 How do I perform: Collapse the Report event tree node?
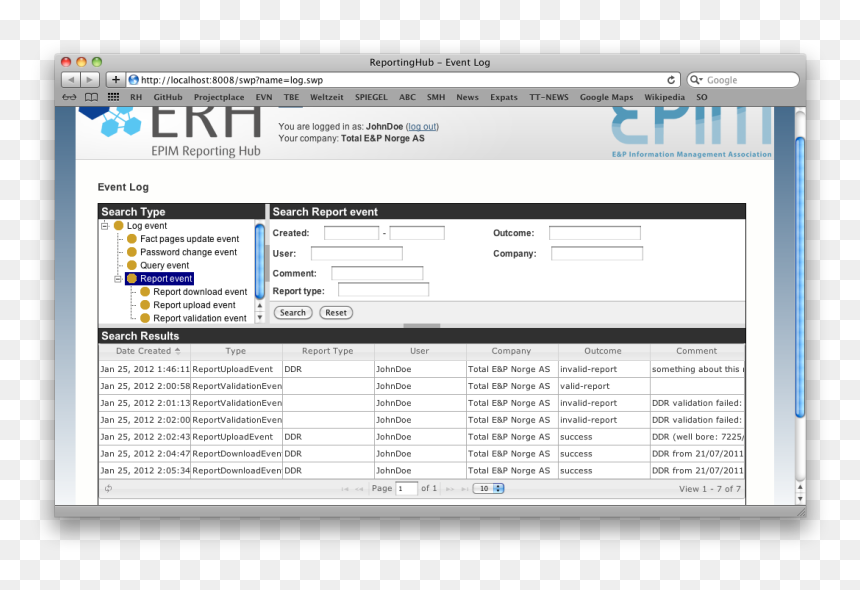[117, 279]
